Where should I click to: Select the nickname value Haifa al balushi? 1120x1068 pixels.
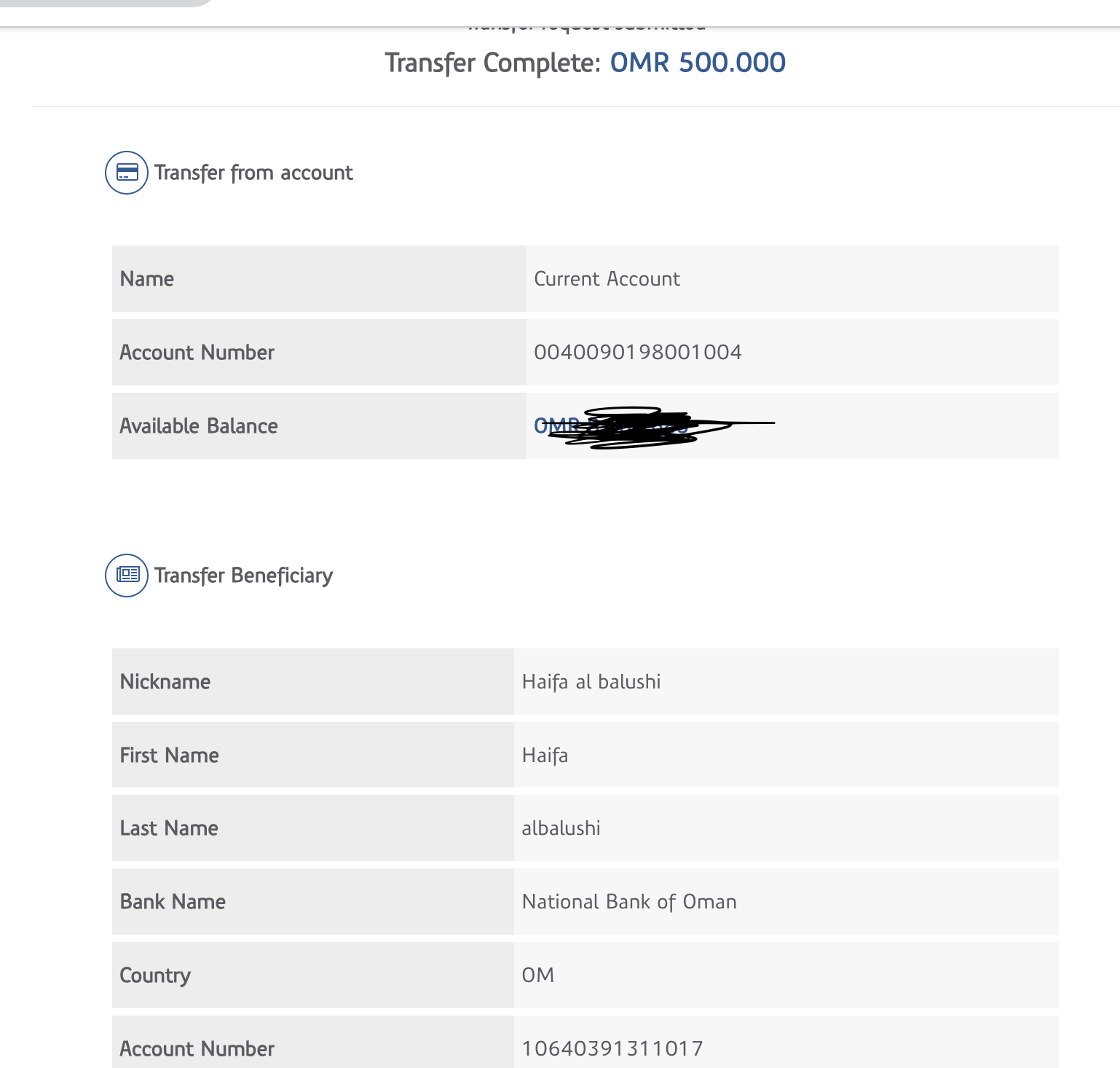point(591,682)
